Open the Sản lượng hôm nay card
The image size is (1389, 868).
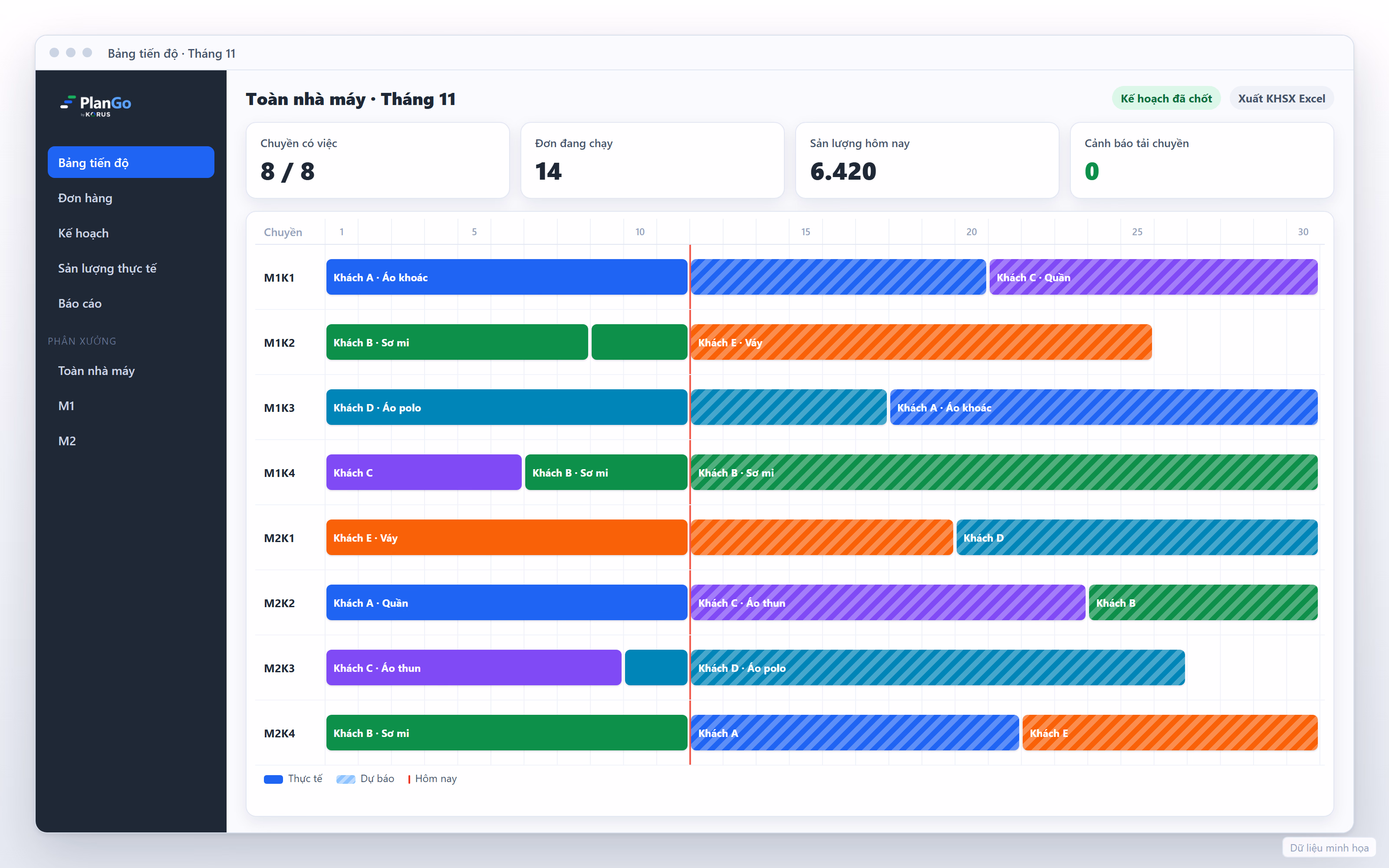pos(927,160)
